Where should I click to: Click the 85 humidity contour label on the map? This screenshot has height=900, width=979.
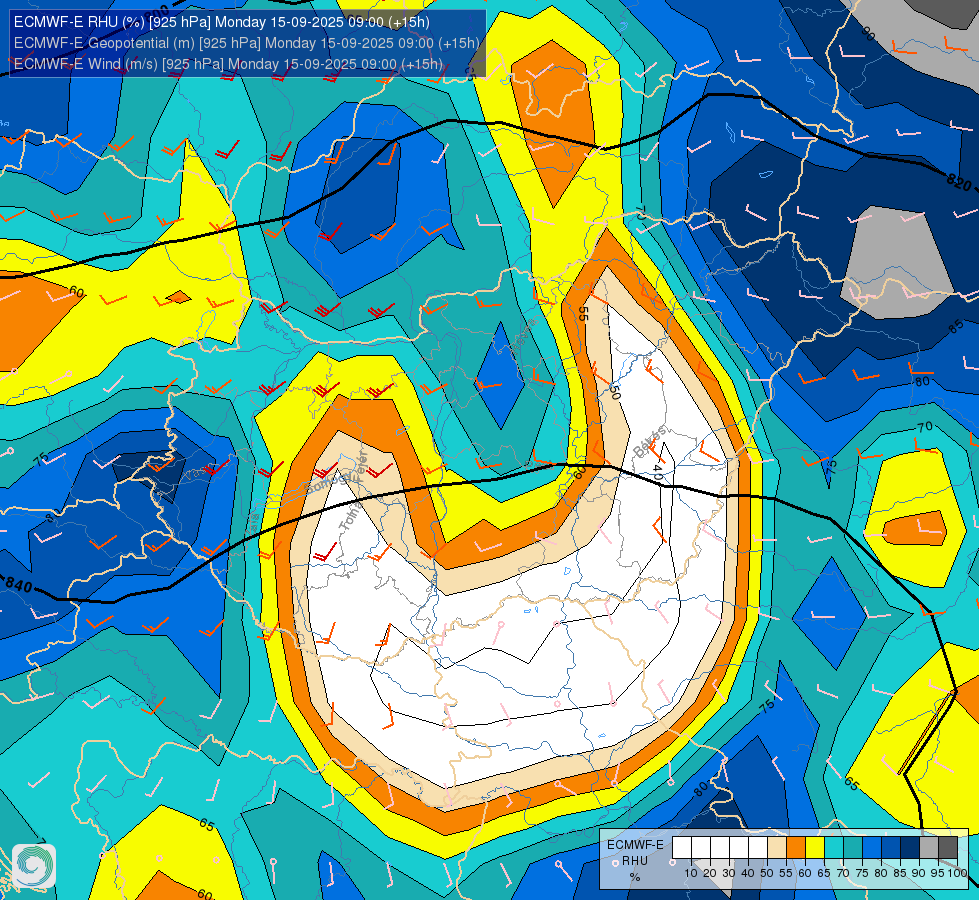(x=955, y=327)
